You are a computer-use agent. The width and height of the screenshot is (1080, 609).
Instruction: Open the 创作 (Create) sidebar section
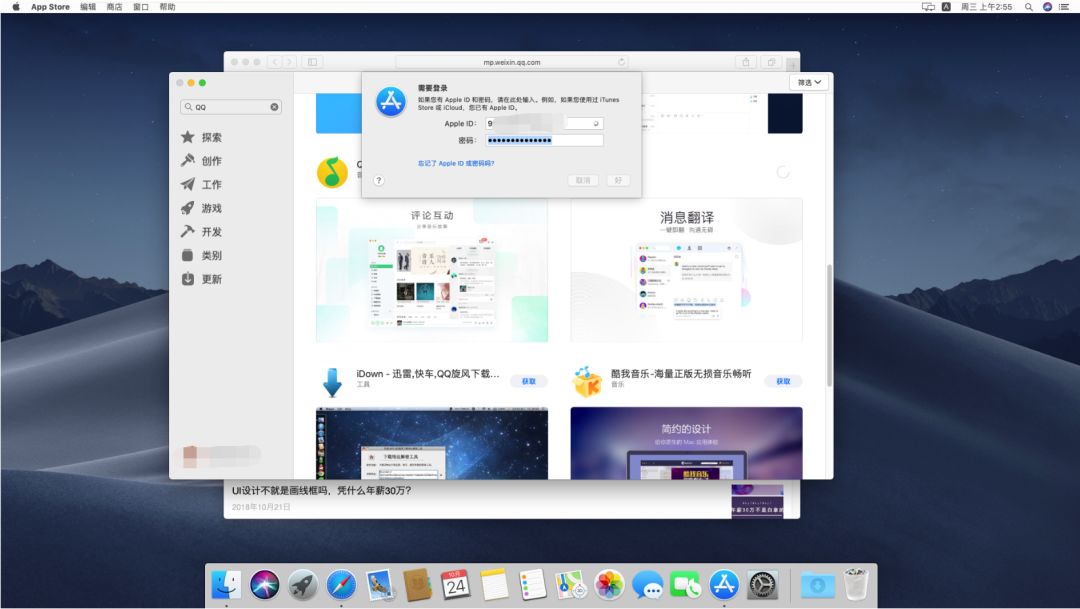point(202,161)
